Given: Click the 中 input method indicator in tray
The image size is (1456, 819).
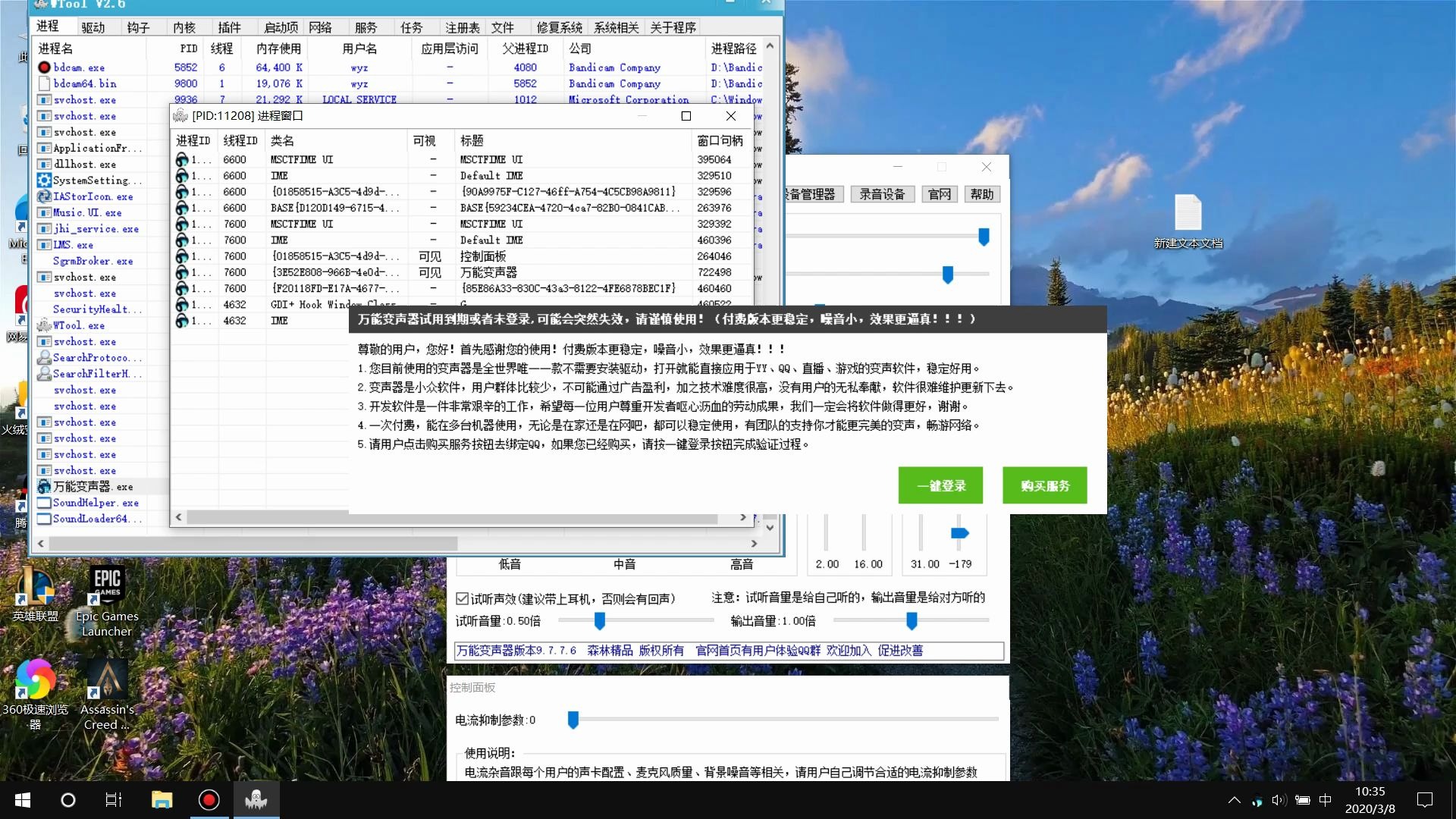Looking at the screenshot, I should 1325,800.
